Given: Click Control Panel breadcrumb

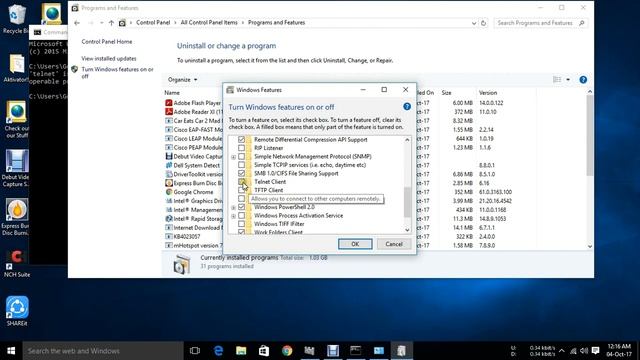Looking at the screenshot, I should [153, 22].
